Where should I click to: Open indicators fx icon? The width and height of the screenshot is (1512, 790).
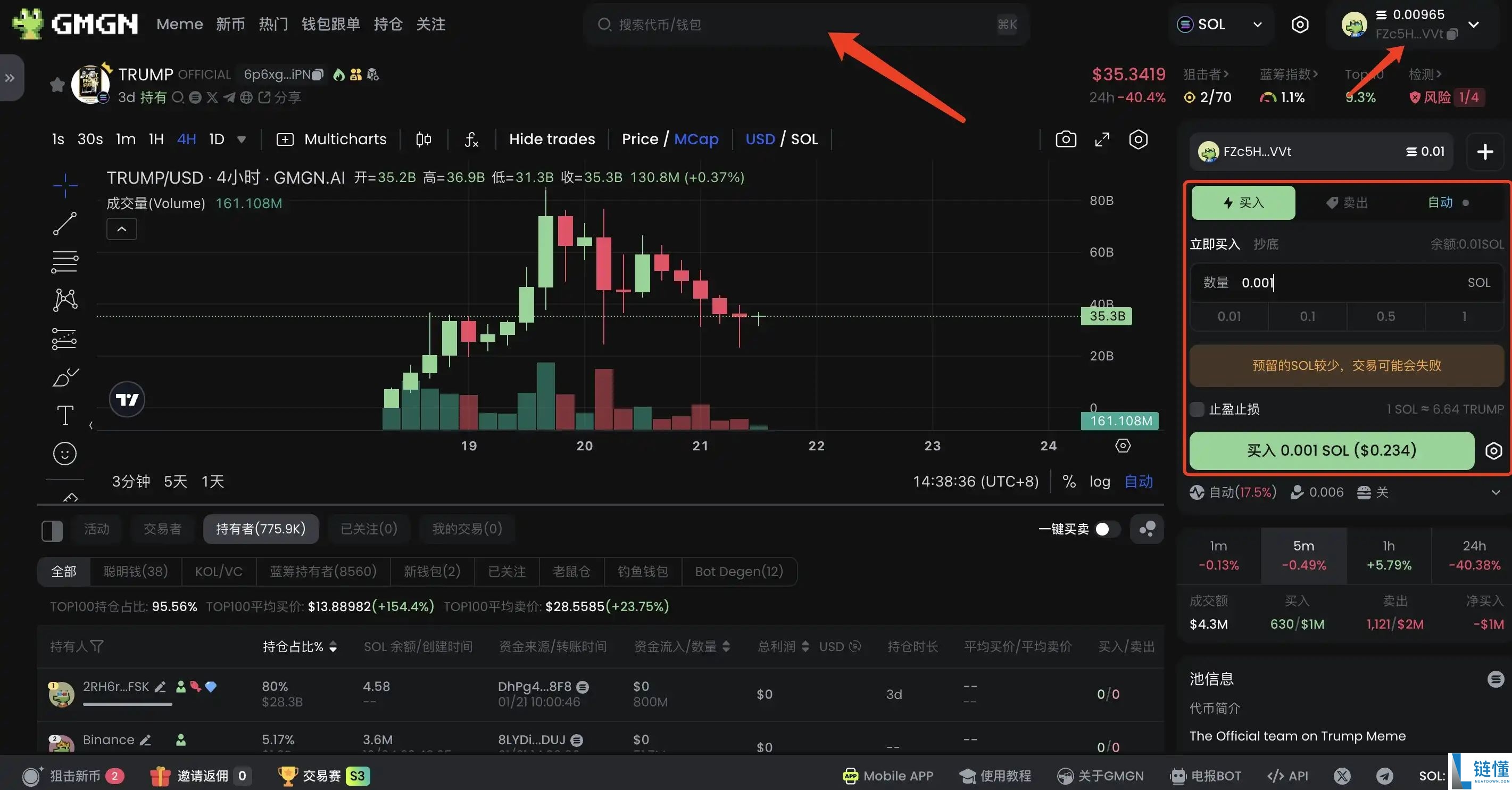click(x=471, y=139)
